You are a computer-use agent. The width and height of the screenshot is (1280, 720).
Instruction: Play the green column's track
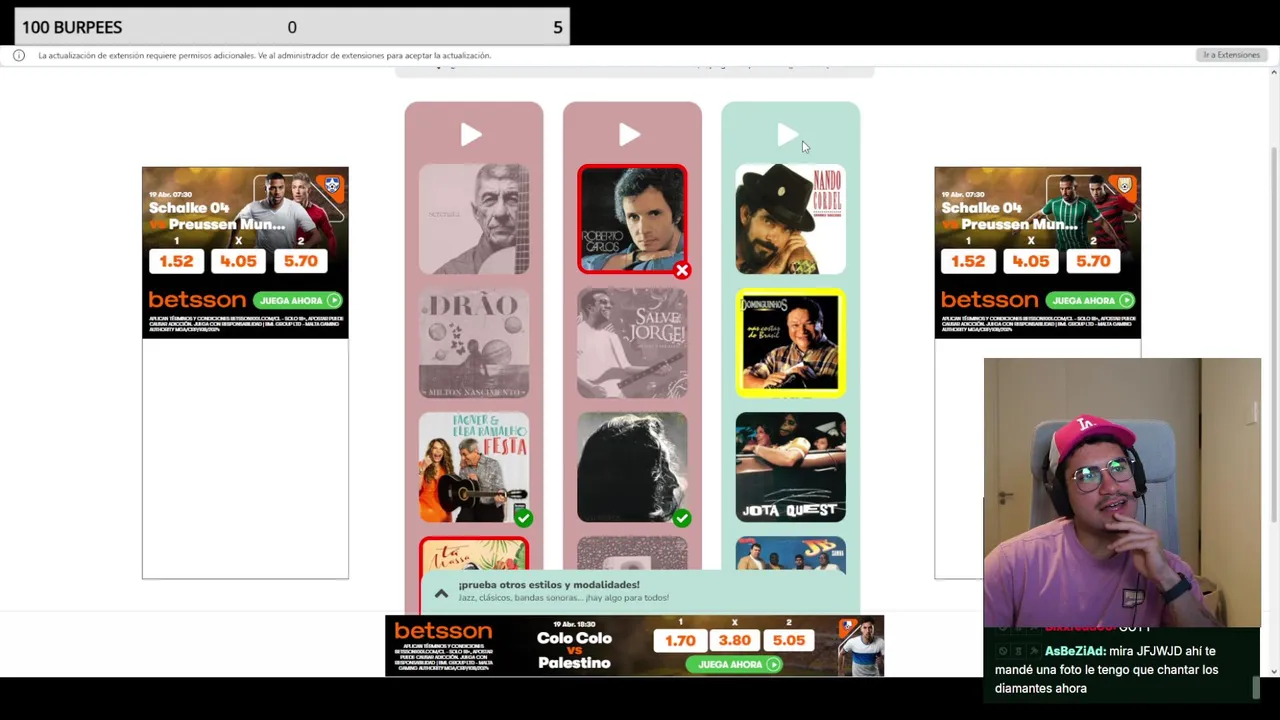[787, 135]
